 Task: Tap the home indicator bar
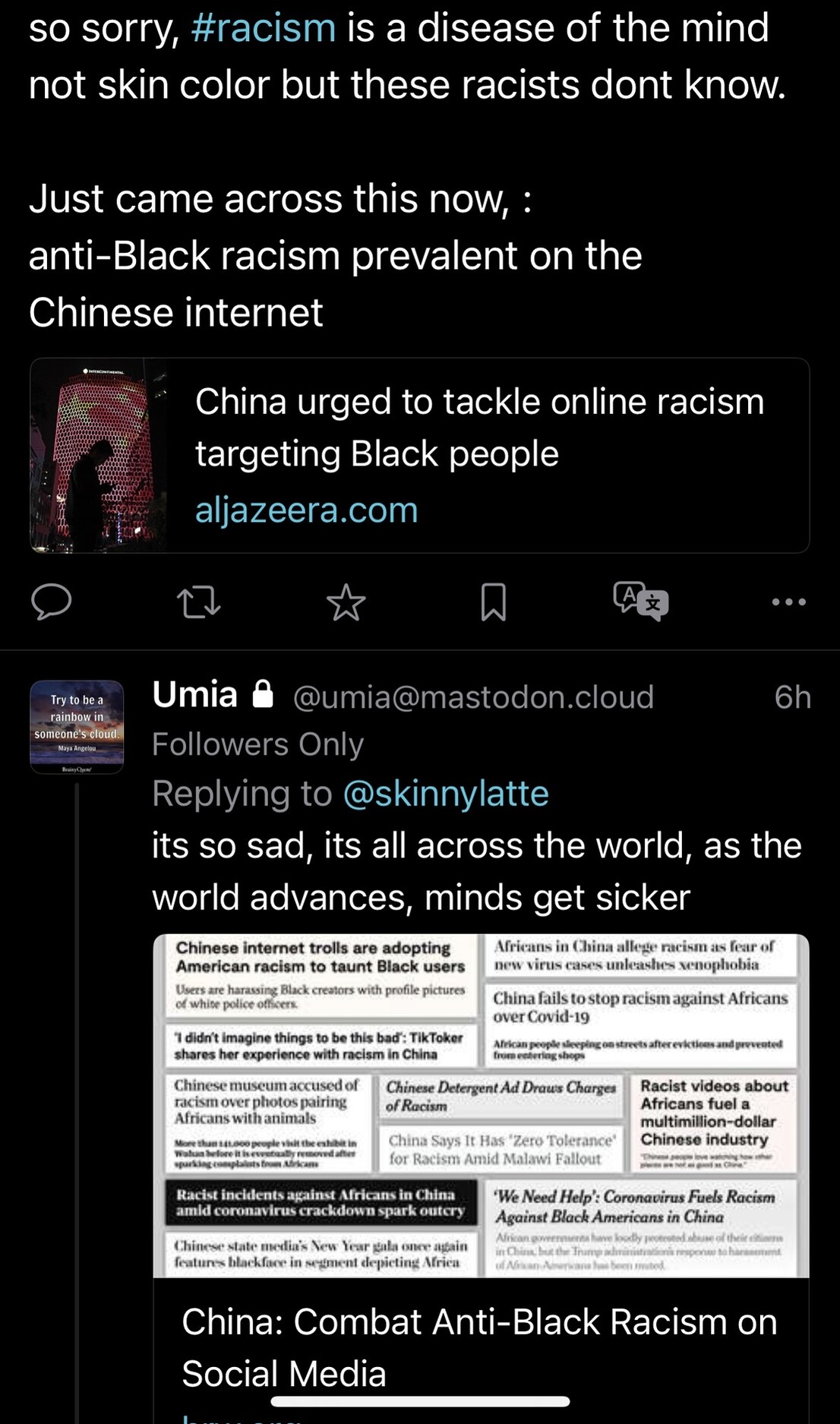point(420,1401)
